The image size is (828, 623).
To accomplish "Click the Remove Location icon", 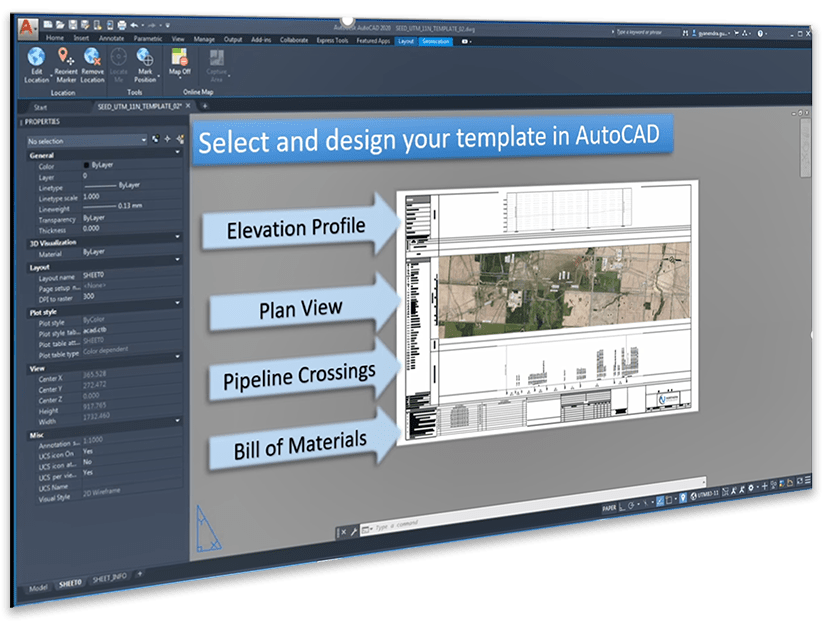I will coord(92,56).
